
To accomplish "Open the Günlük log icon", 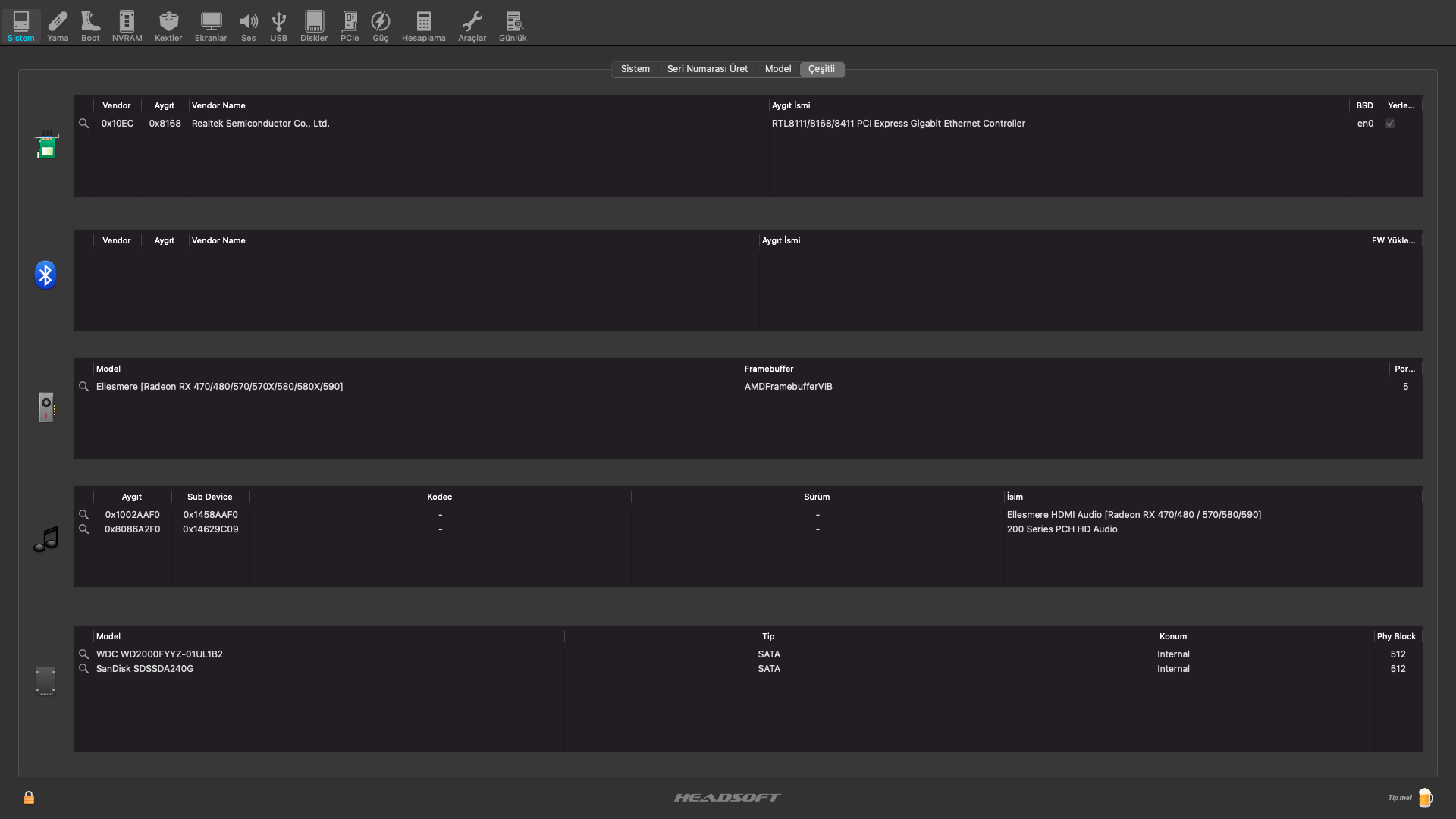I will click(513, 26).
